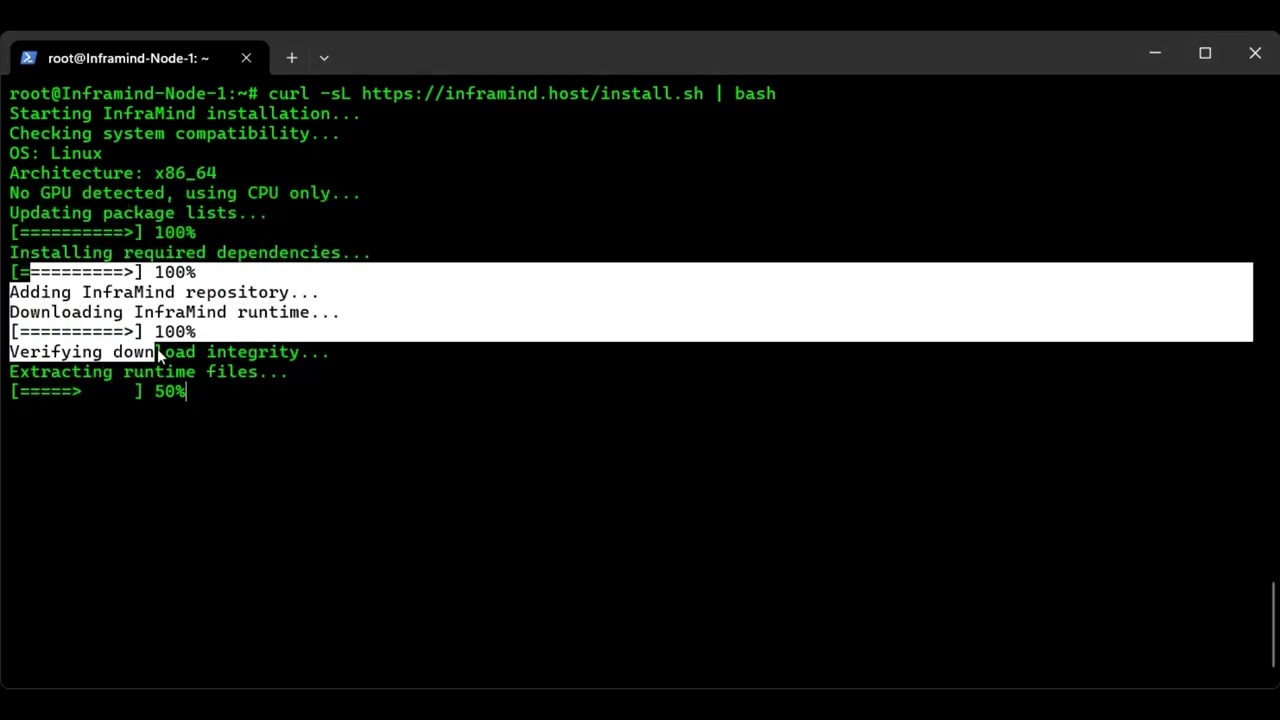Viewport: 1280px width, 720px height.
Task: Click the curl install.sh command line
Action: pos(392,93)
